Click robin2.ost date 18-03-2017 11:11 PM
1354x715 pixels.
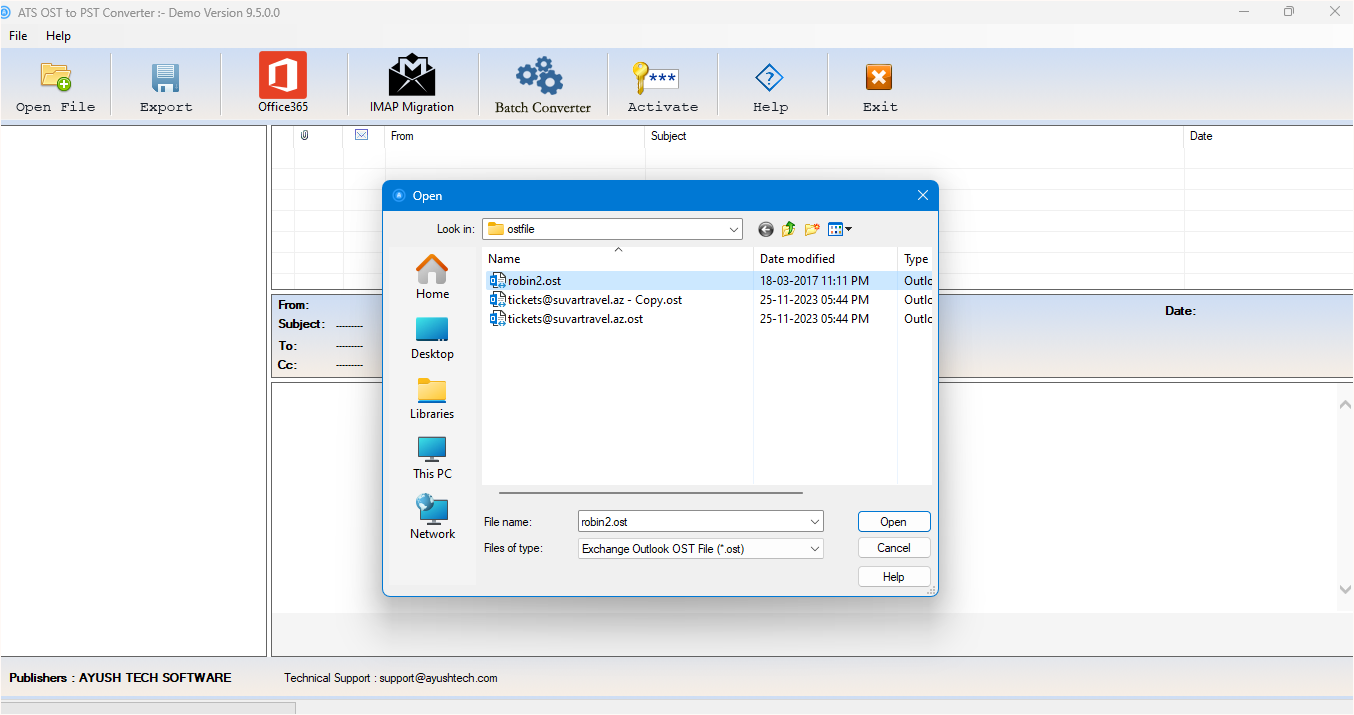click(814, 281)
